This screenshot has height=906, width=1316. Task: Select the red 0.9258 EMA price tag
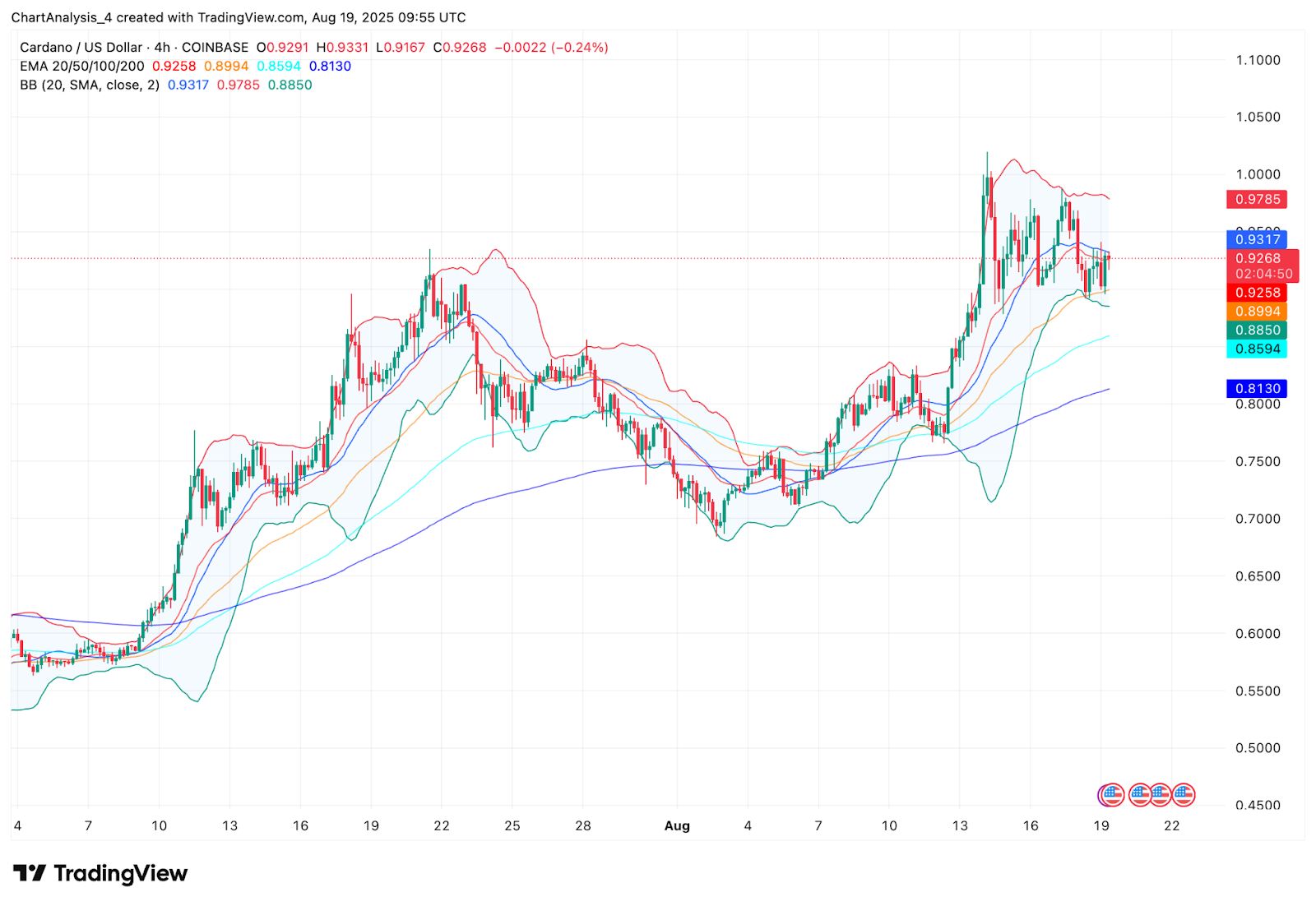tap(1257, 293)
